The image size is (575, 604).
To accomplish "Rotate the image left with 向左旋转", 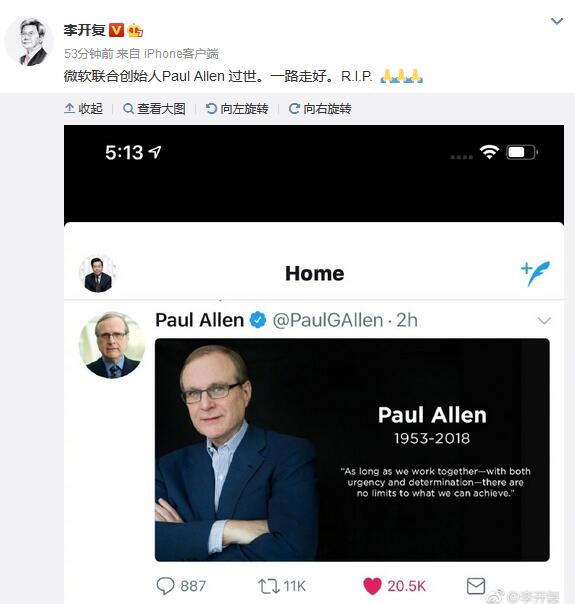I will click(237, 109).
